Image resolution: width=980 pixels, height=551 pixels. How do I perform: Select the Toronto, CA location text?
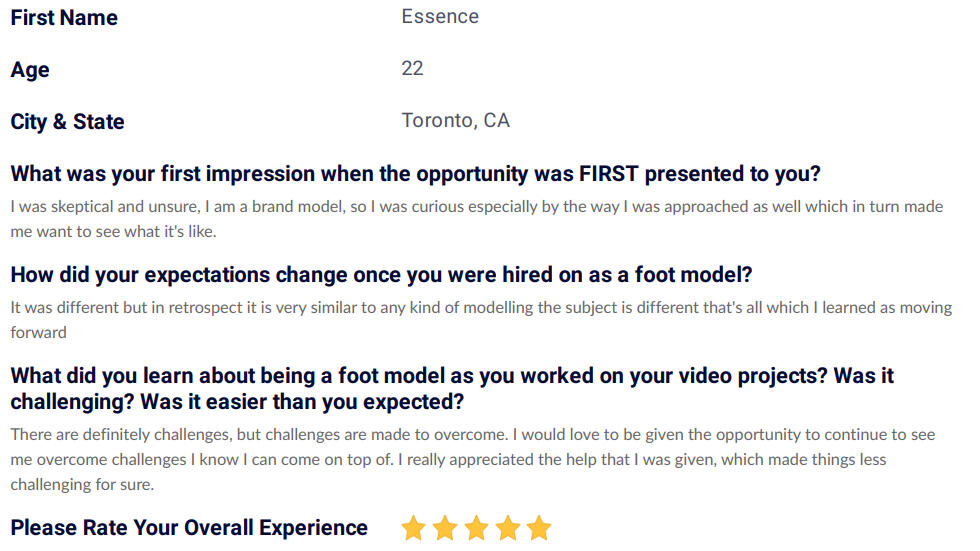(x=456, y=120)
